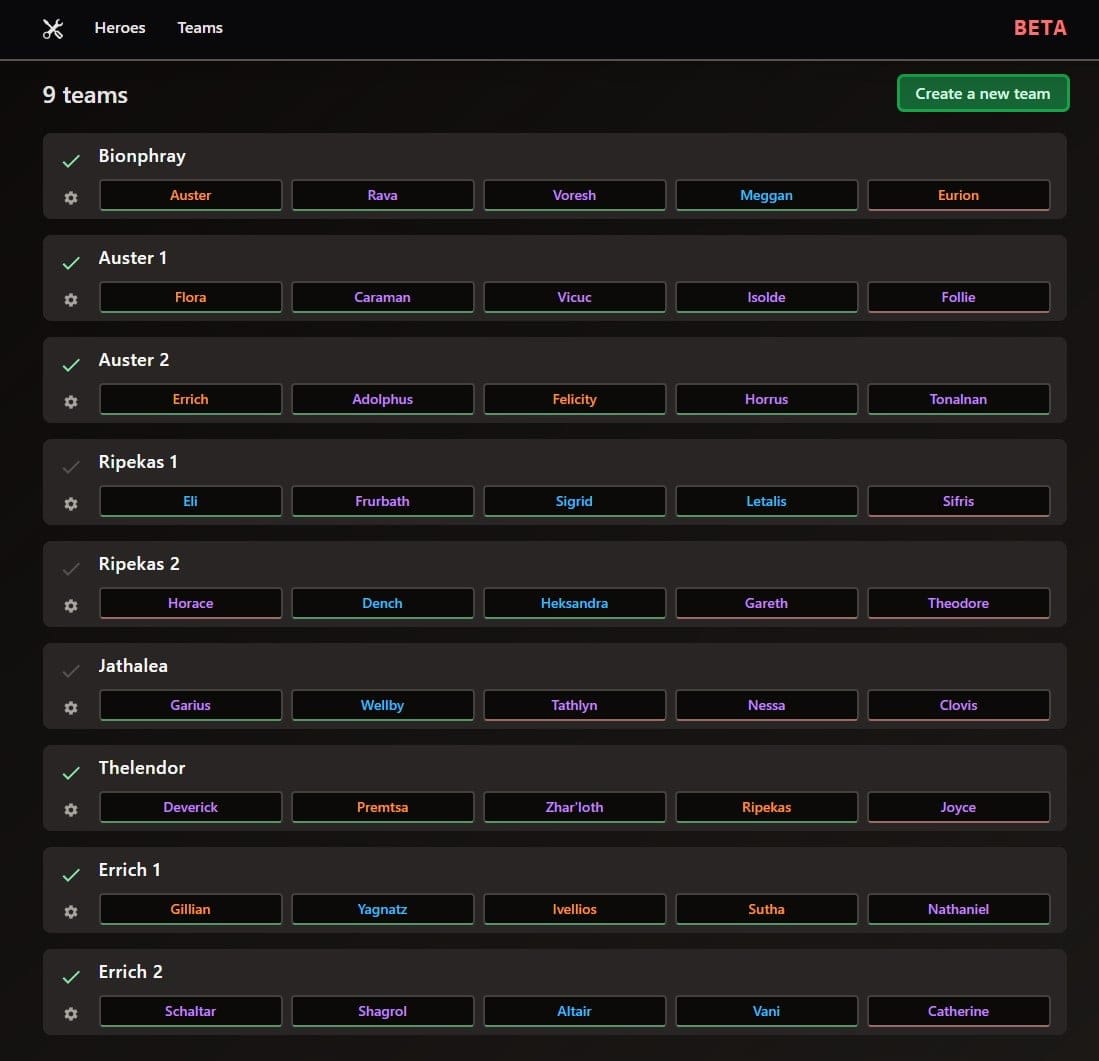The image size is (1099, 1061).
Task: Select hero Sigrid in Ripekas 1
Action: tap(574, 501)
